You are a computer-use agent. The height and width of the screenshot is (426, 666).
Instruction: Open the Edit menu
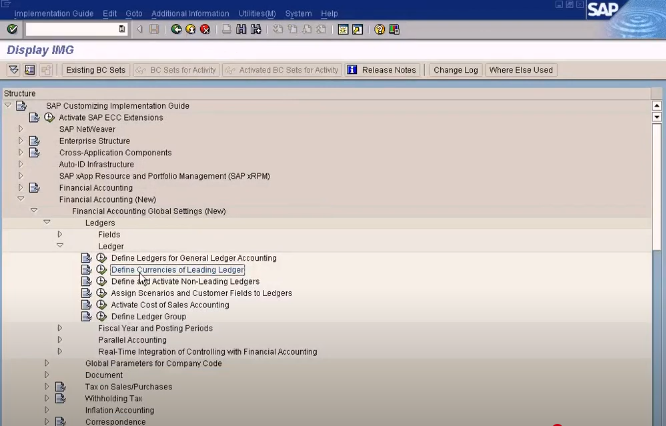pos(109,14)
